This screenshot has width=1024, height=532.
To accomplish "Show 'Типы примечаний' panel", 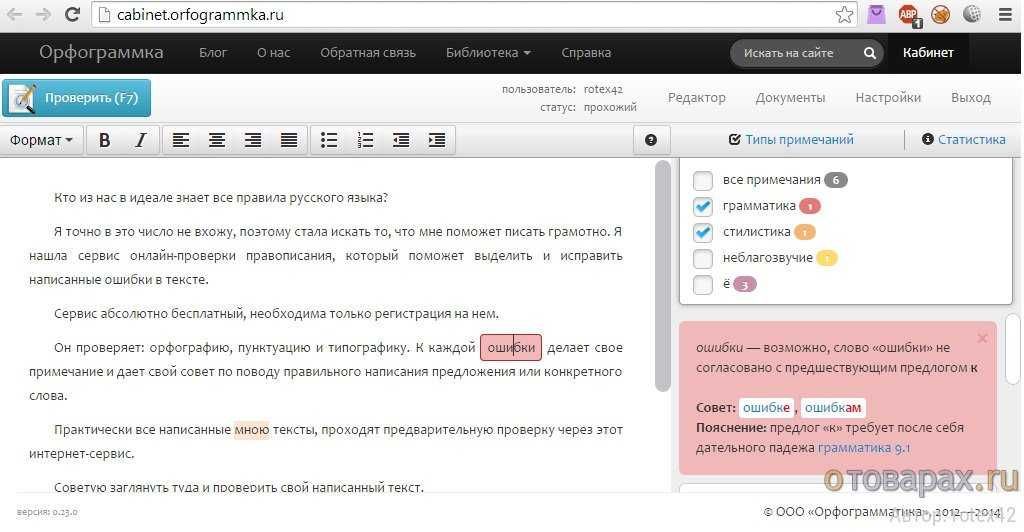I will tap(790, 140).
